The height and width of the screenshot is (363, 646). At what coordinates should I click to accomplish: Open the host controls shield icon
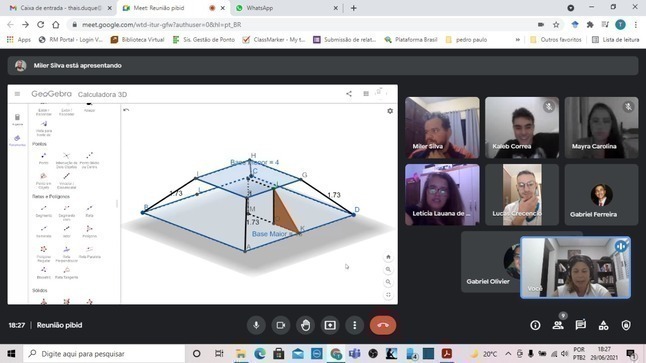click(626, 325)
